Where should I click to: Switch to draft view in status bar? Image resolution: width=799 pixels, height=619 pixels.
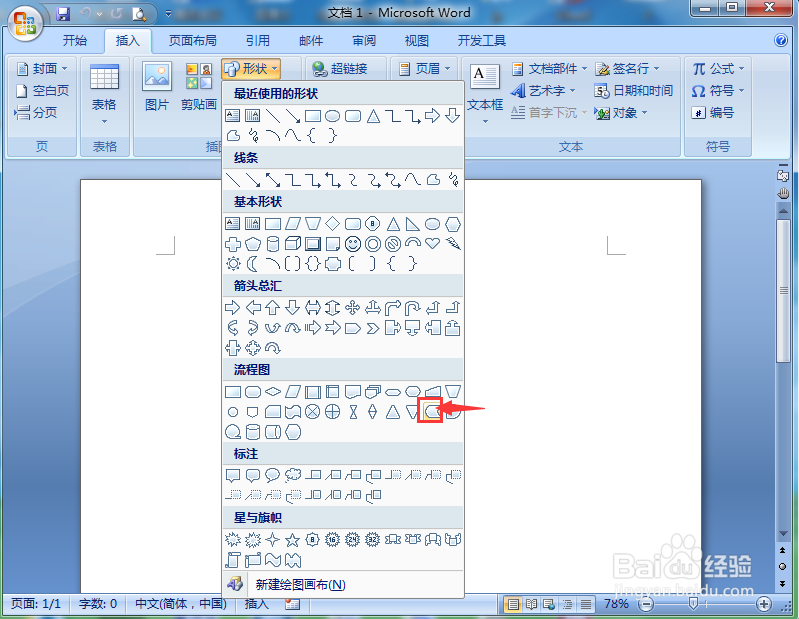[586, 604]
